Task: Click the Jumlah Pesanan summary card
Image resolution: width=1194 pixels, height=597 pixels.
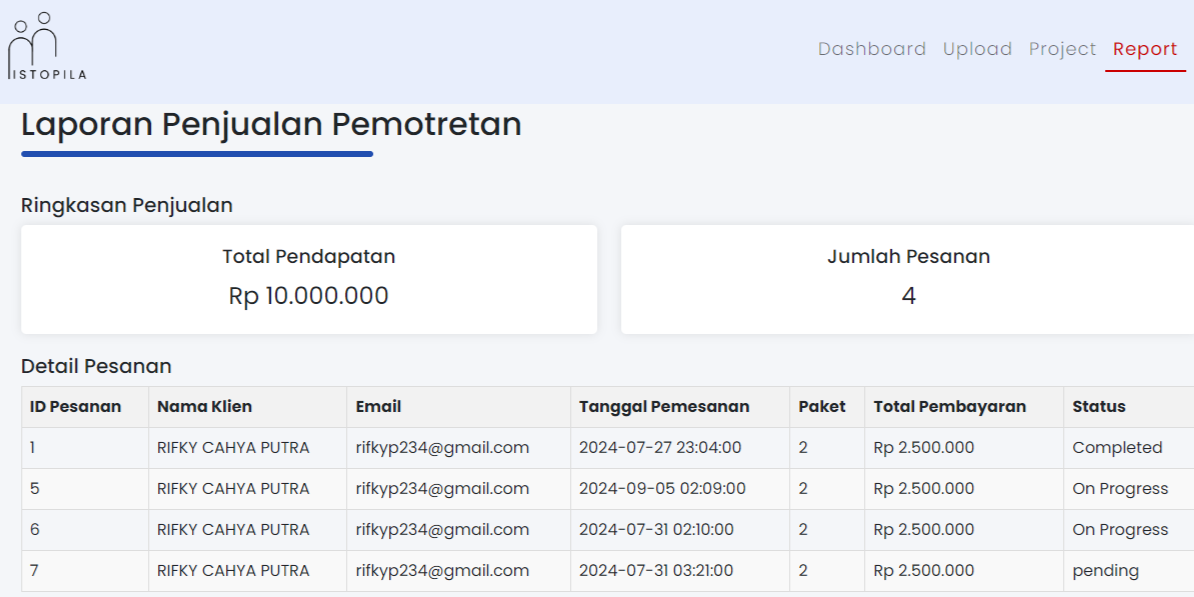Action: coord(907,279)
